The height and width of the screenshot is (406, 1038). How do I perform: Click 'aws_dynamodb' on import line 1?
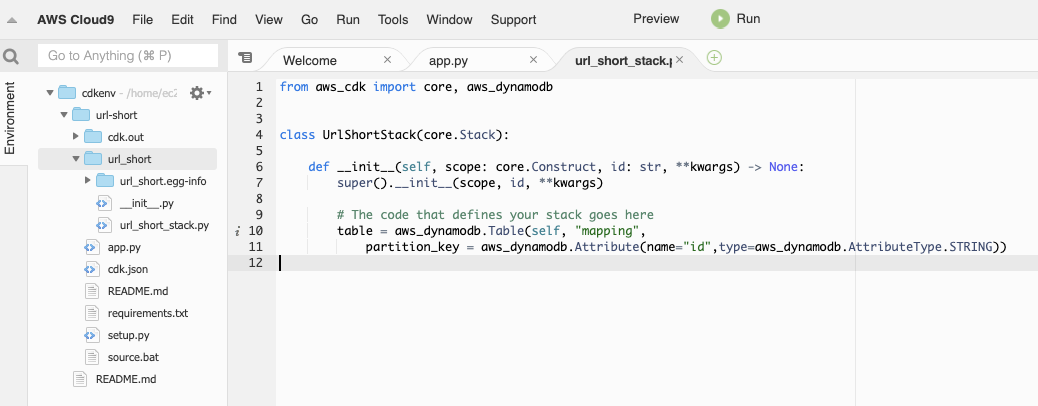click(x=510, y=87)
